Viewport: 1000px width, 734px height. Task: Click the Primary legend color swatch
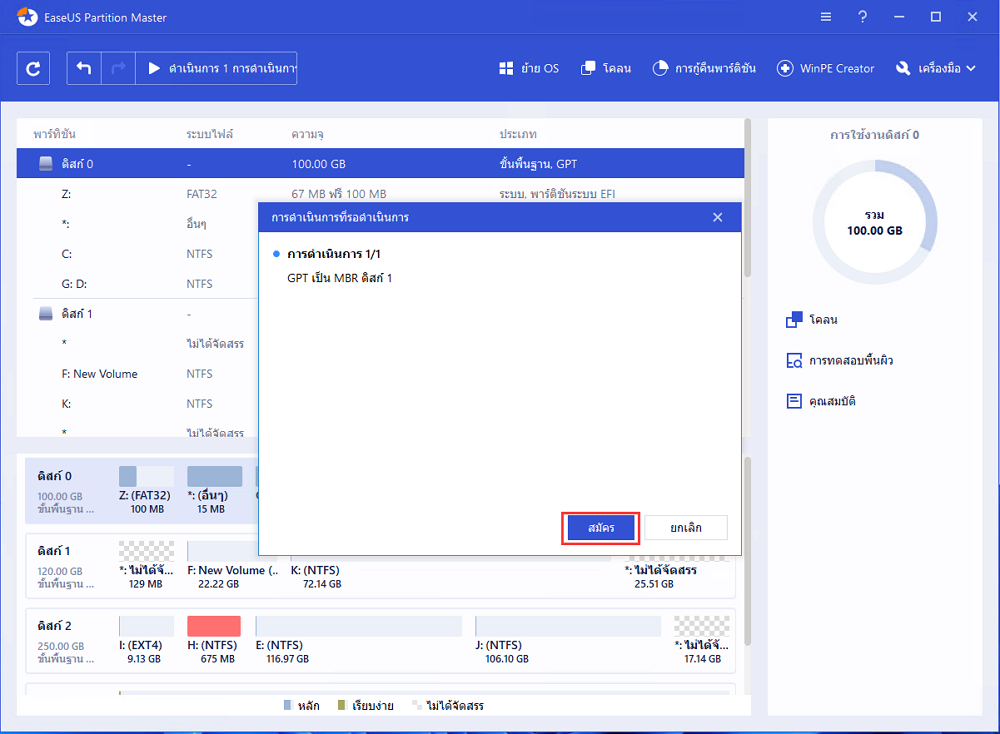pyautogui.click(x=288, y=705)
